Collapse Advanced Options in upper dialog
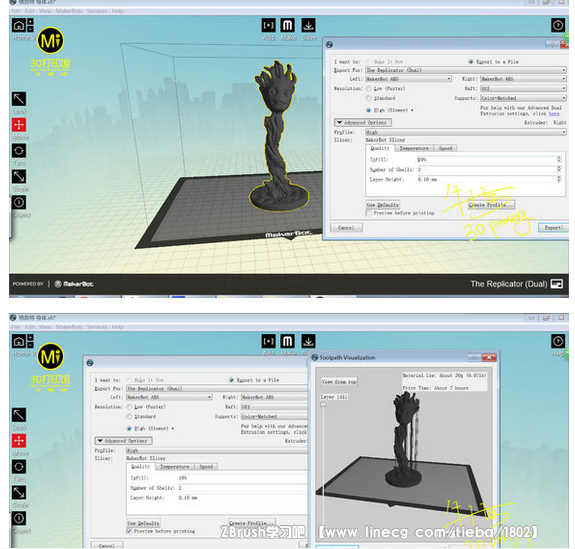The width and height of the screenshot is (575, 549). click(x=363, y=122)
